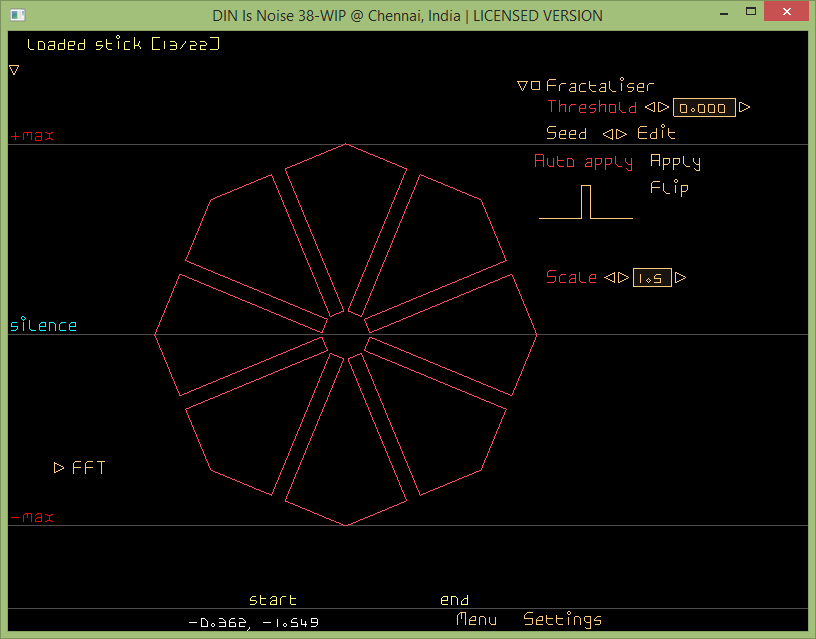Expand the FFT panel
The image size is (816, 639).
tap(59, 467)
